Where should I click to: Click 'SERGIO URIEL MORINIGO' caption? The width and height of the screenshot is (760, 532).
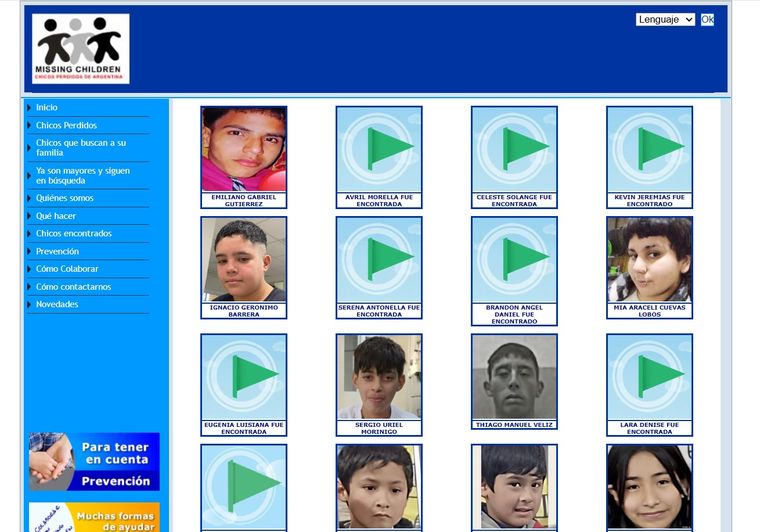[379, 428]
